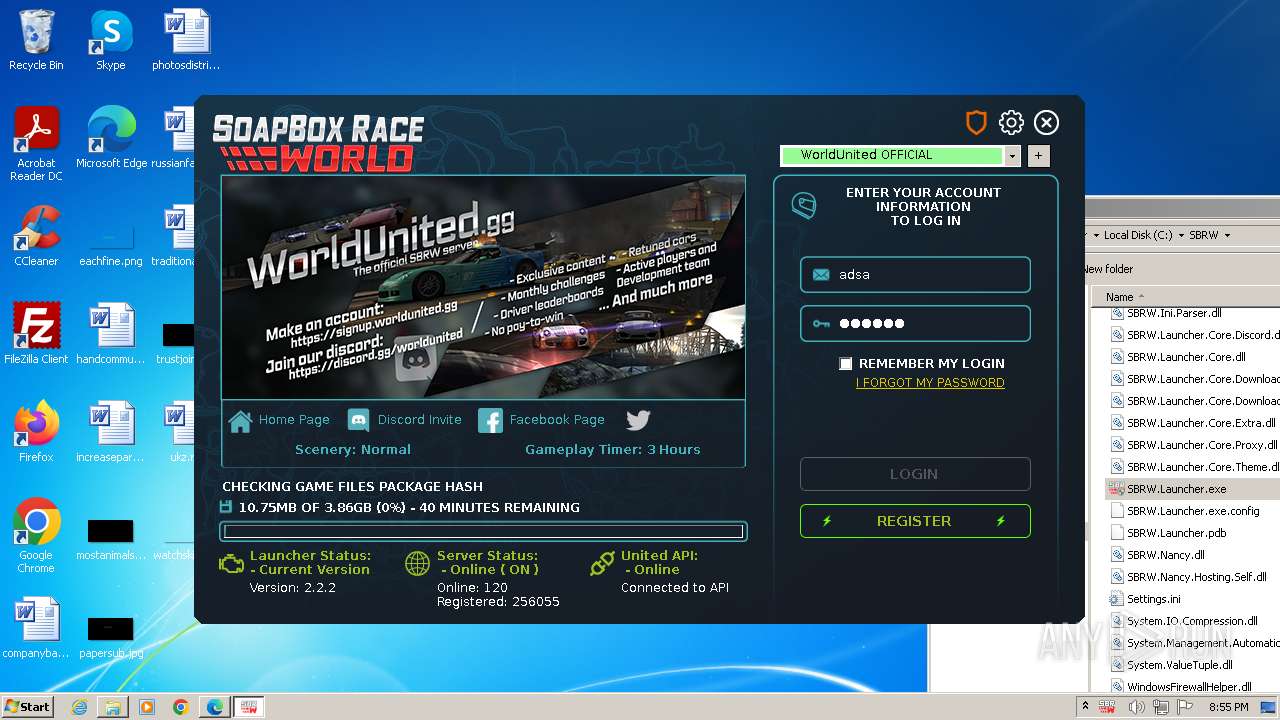Image resolution: width=1280 pixels, height=720 pixels.
Task: Select the increasepar Word document icon
Action: click(x=111, y=432)
